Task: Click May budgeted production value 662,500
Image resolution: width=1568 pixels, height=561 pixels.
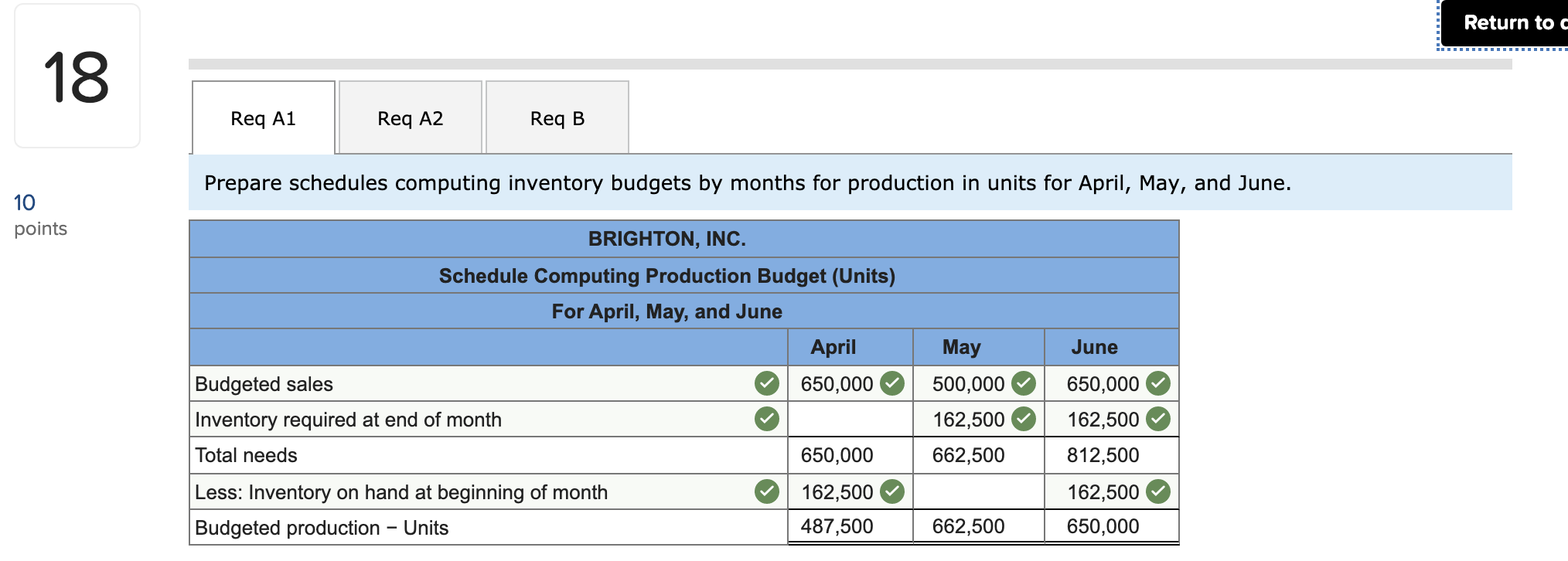Action: (968, 526)
